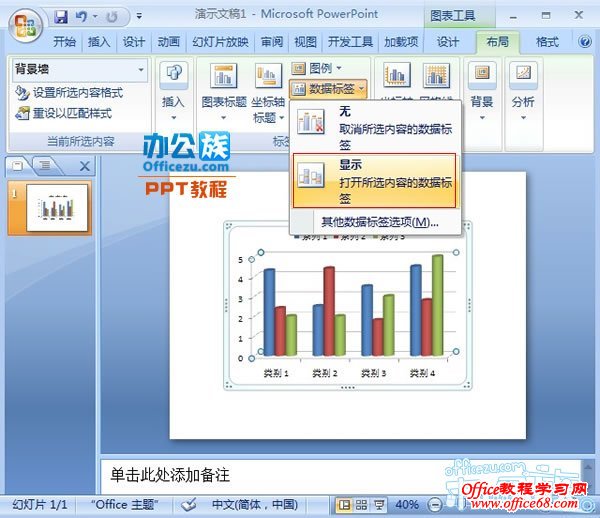Image resolution: width=600 pixels, height=518 pixels.
Task: Click the 坐标轴 icon
Action: click(x=396, y=75)
